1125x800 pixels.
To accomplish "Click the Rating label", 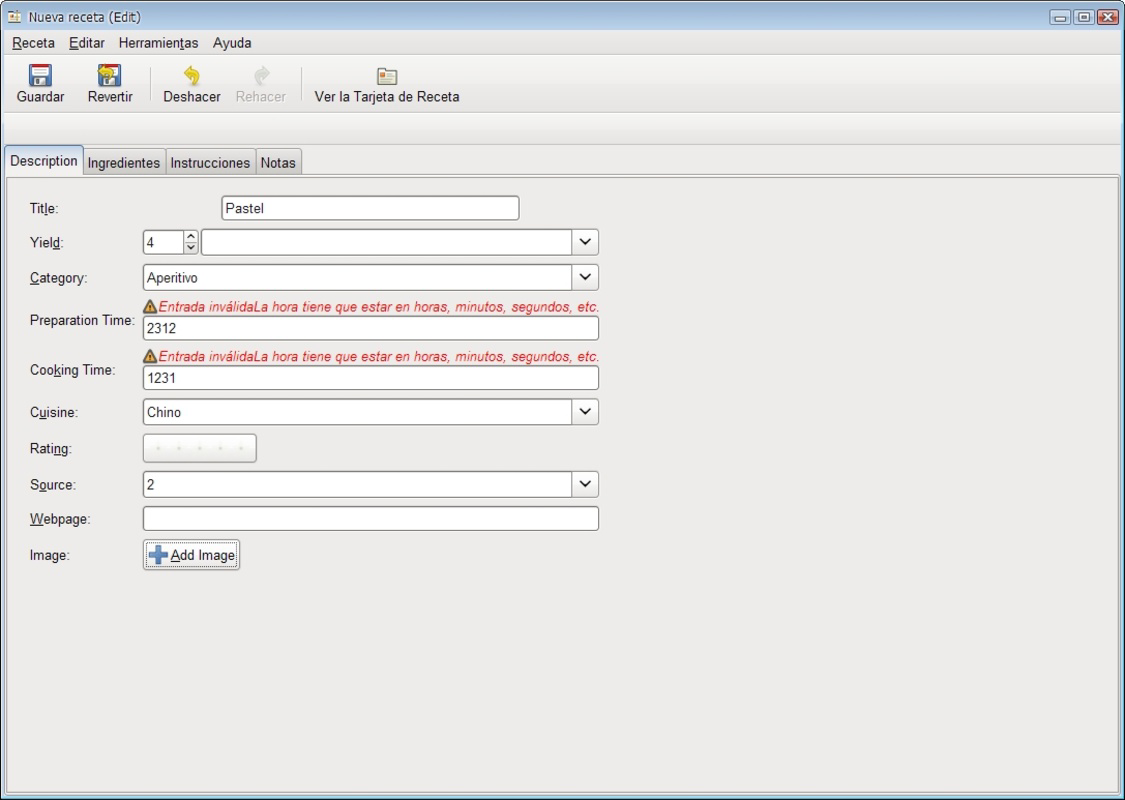I will pyautogui.click(x=50, y=448).
